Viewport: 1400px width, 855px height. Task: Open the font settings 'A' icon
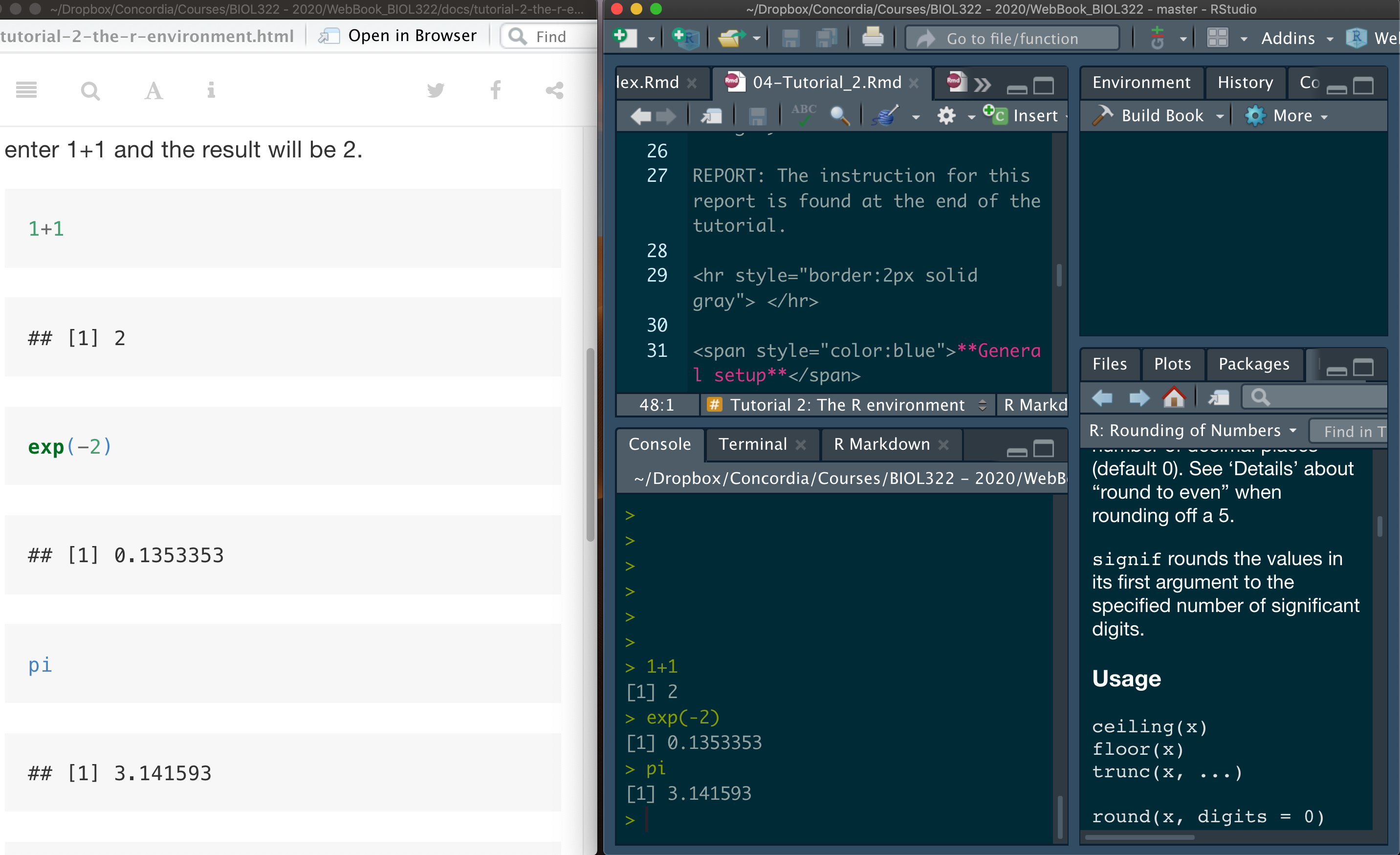153,90
